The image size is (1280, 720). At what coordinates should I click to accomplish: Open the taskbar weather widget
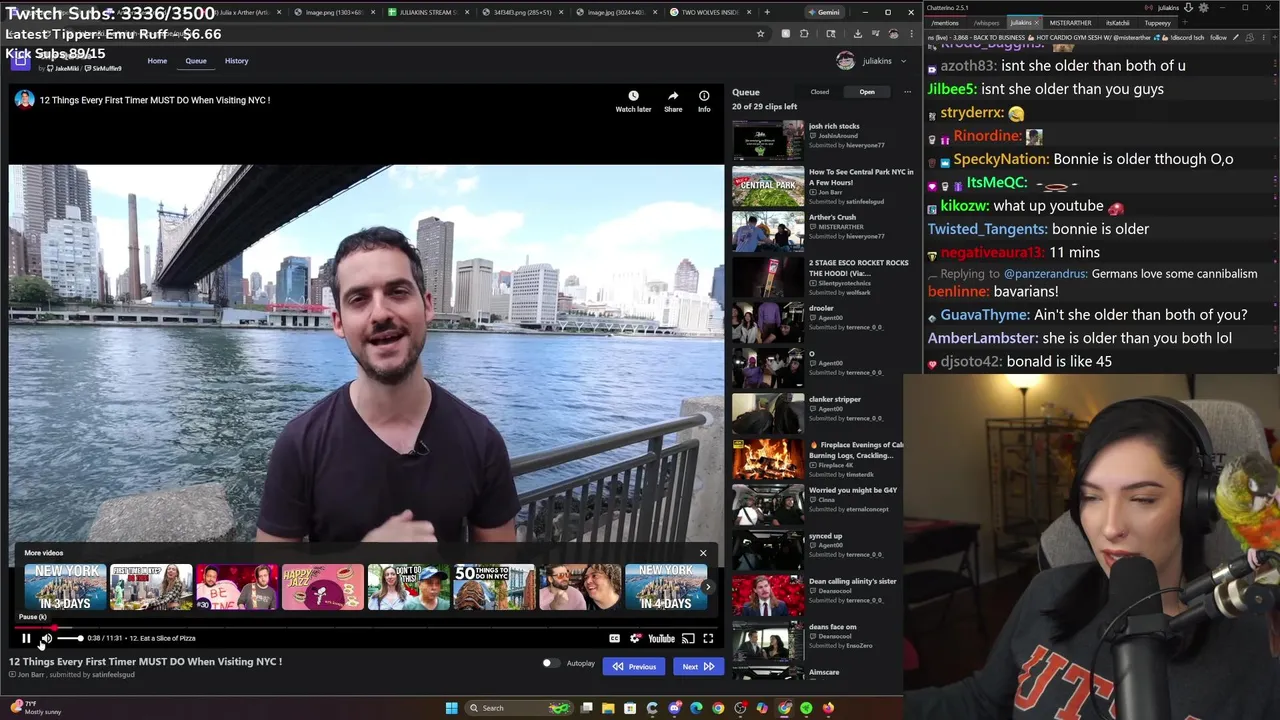35,708
